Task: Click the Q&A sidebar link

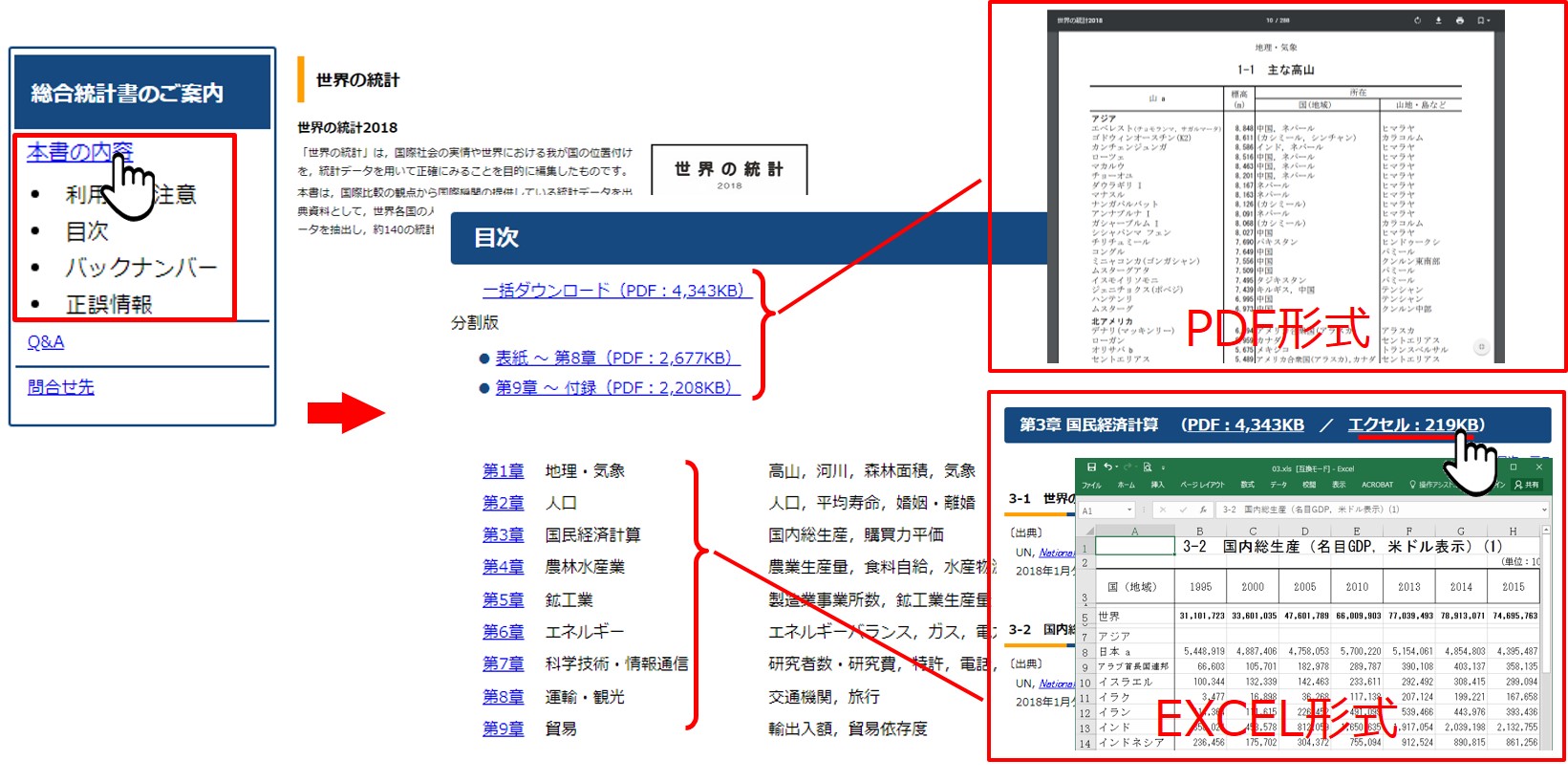Action: tap(46, 342)
